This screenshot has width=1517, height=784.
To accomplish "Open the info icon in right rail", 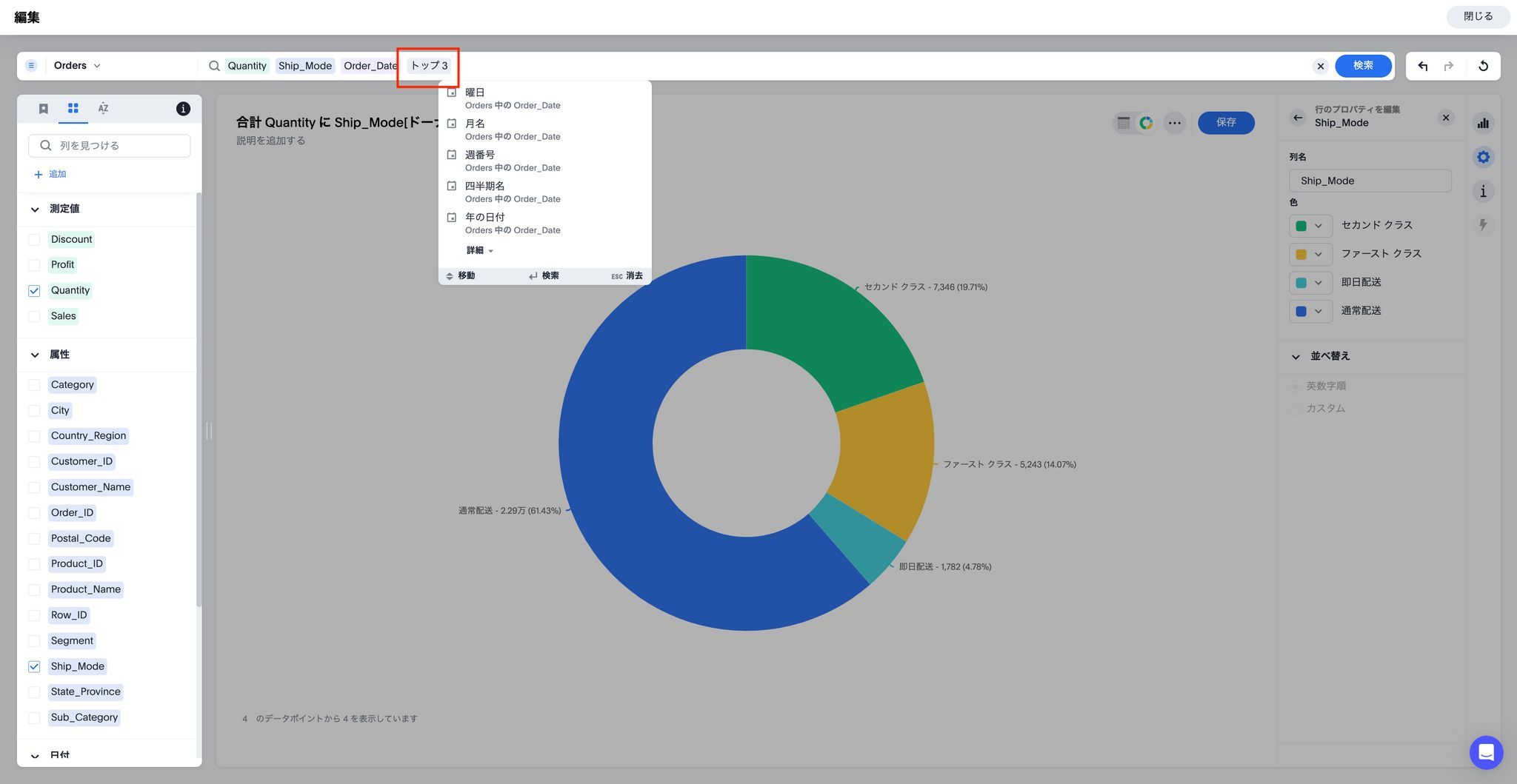I will (x=1483, y=192).
